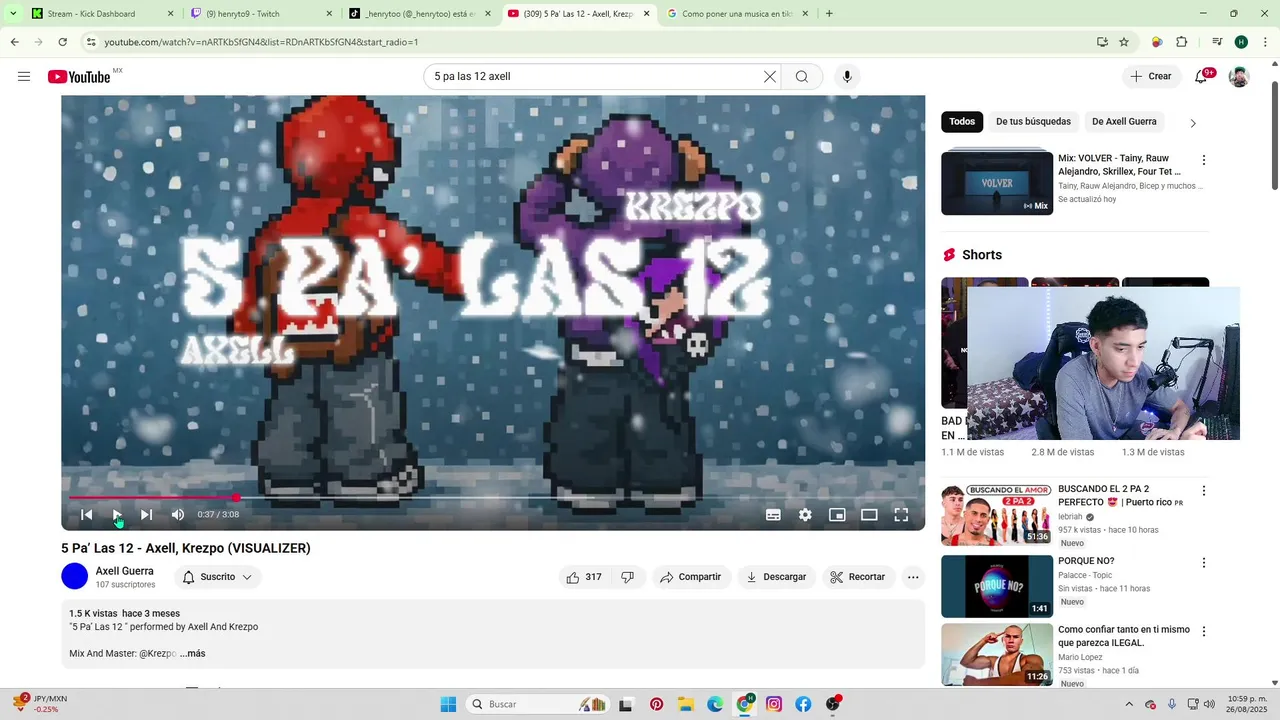Open Facebook from the taskbar
The width and height of the screenshot is (1280, 720).
[x=803, y=704]
